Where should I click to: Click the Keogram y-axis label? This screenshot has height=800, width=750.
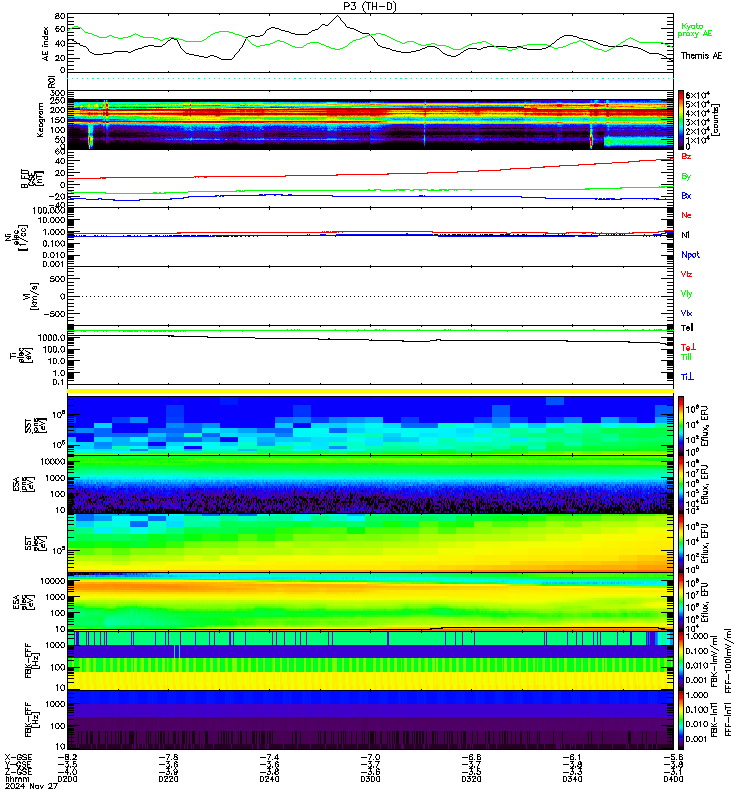(x=40, y=120)
